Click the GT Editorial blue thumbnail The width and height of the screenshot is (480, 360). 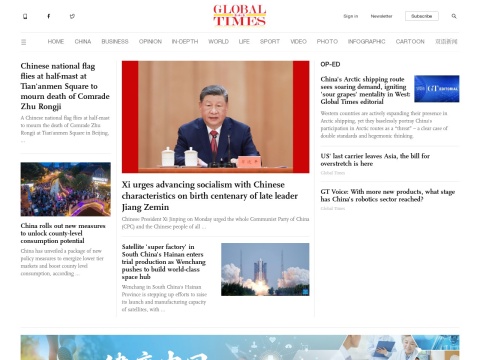[x=437, y=89]
